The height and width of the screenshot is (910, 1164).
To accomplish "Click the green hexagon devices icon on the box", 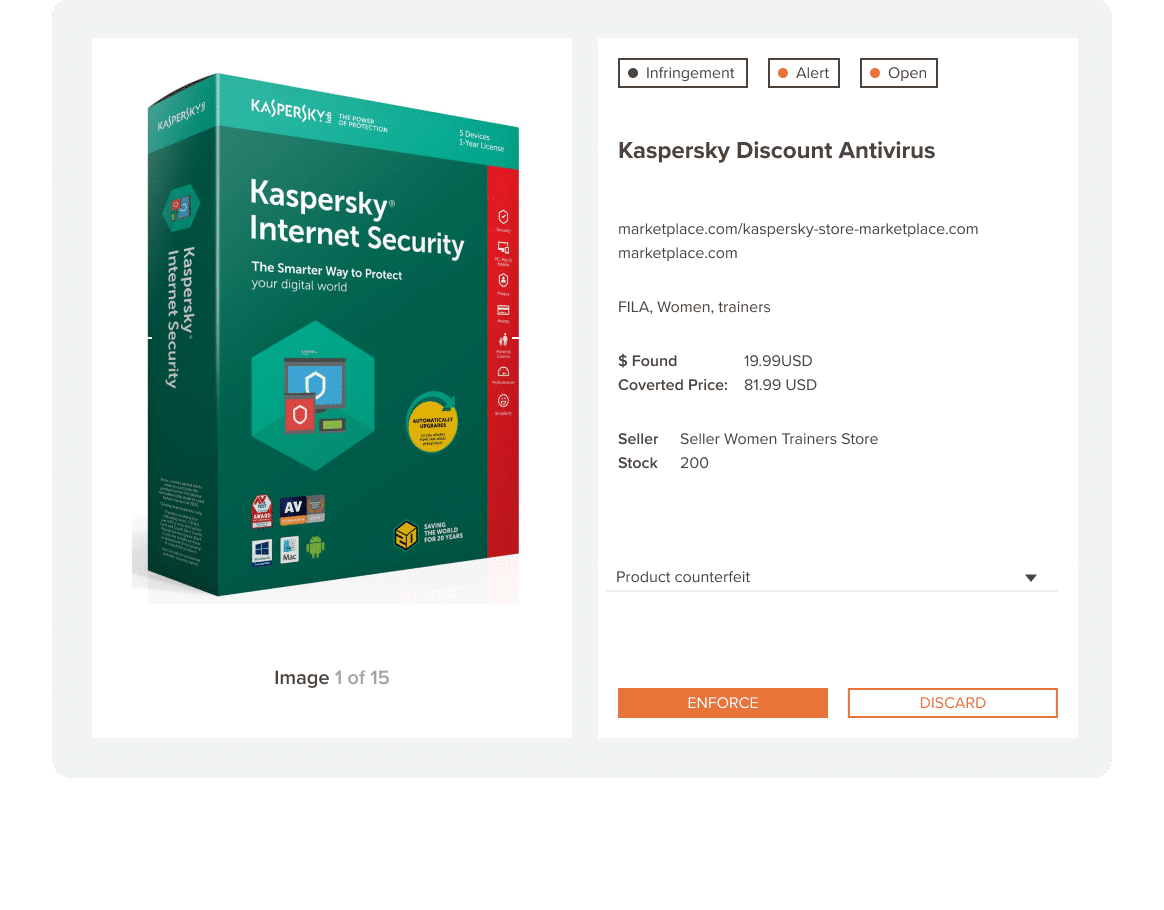I will [313, 396].
